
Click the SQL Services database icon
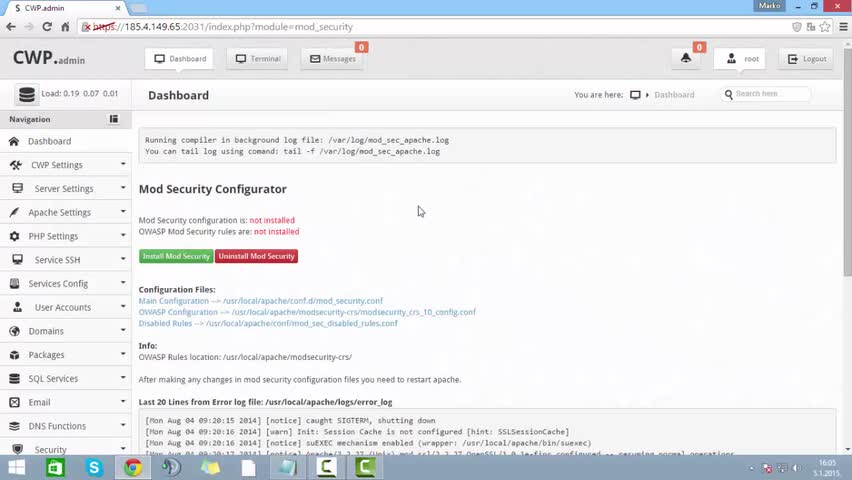(14, 378)
